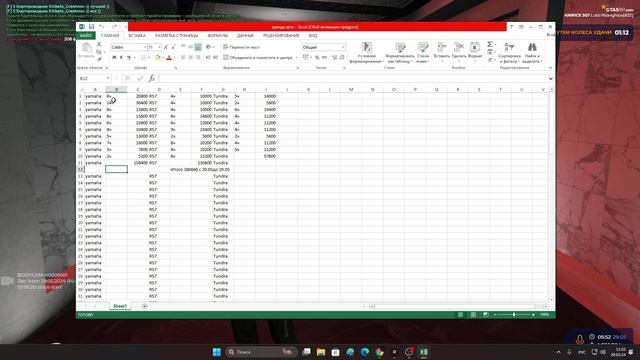
Task: Switch to Page Layout view in status bar
Action: click(x=473, y=315)
